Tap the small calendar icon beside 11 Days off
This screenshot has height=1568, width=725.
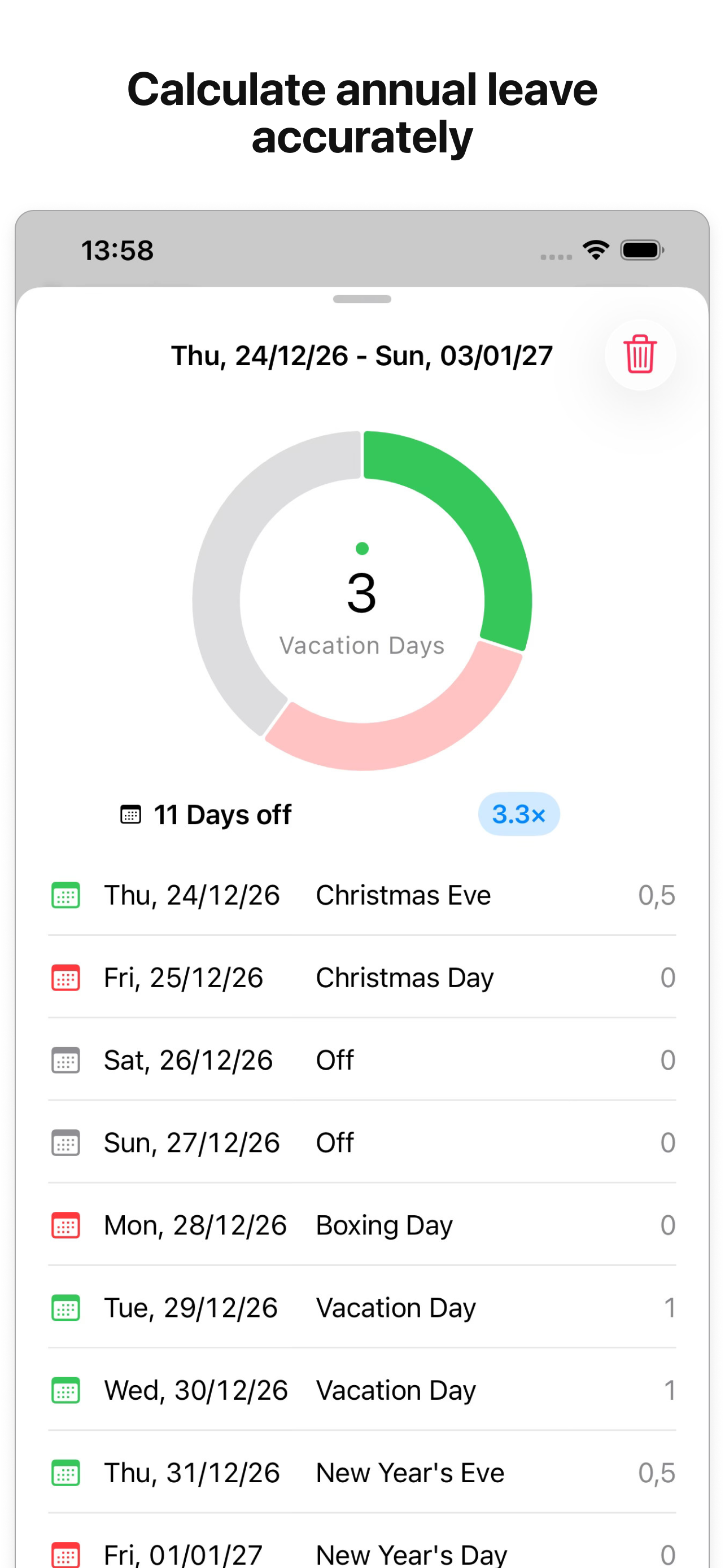(x=130, y=814)
